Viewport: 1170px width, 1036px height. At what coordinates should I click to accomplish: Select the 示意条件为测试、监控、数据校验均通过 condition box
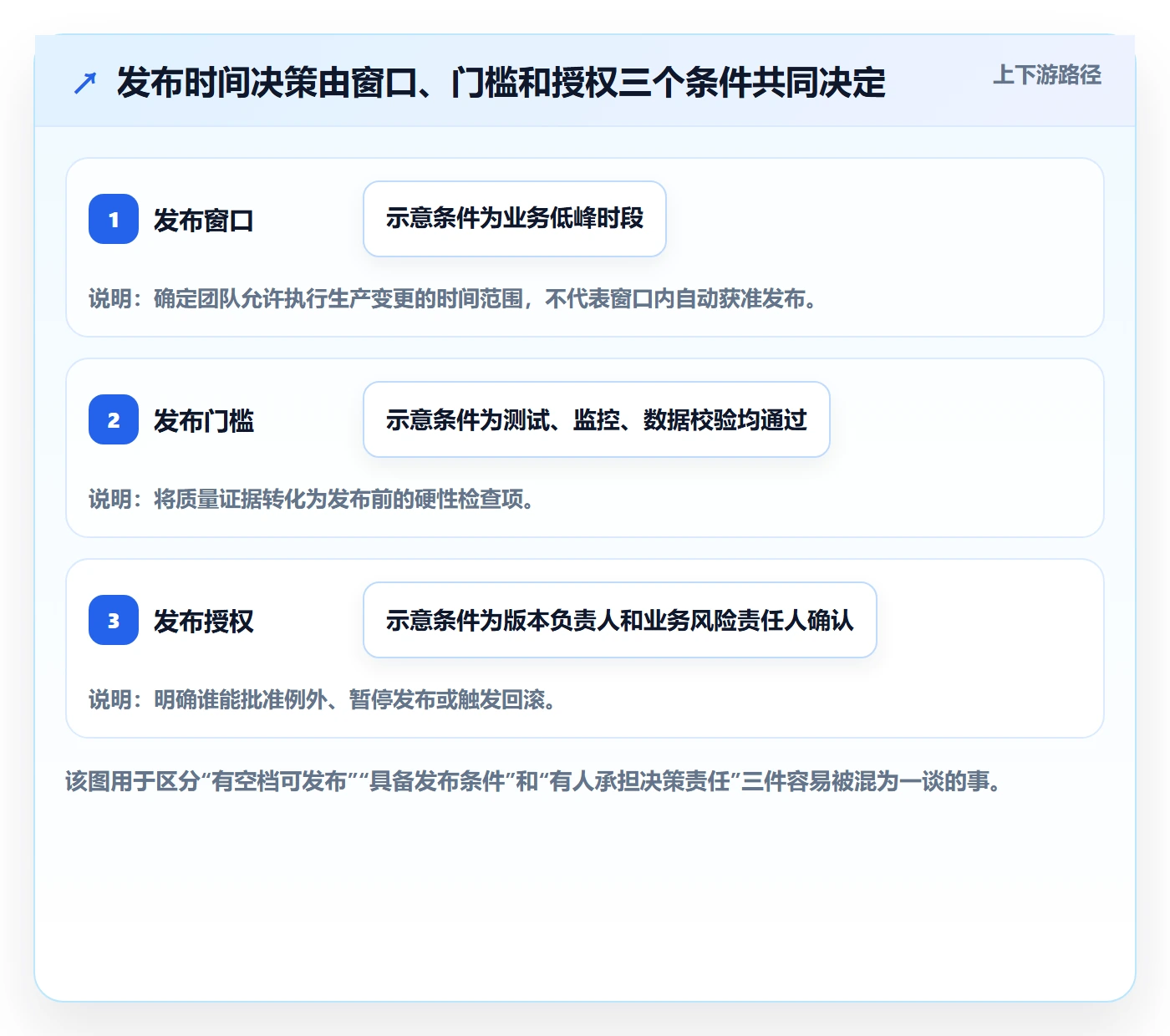pos(597,419)
